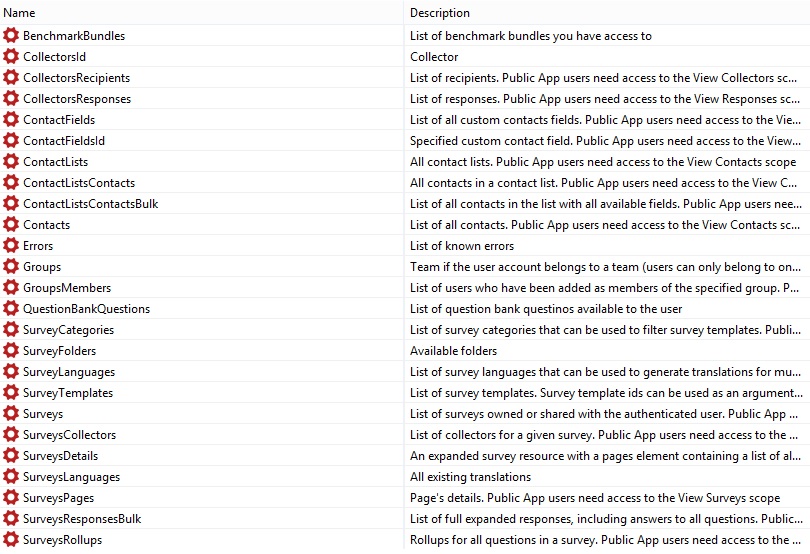Image resolution: width=810 pixels, height=554 pixels.
Task: Select the CollectorsRecipients row name
Action: (x=76, y=78)
